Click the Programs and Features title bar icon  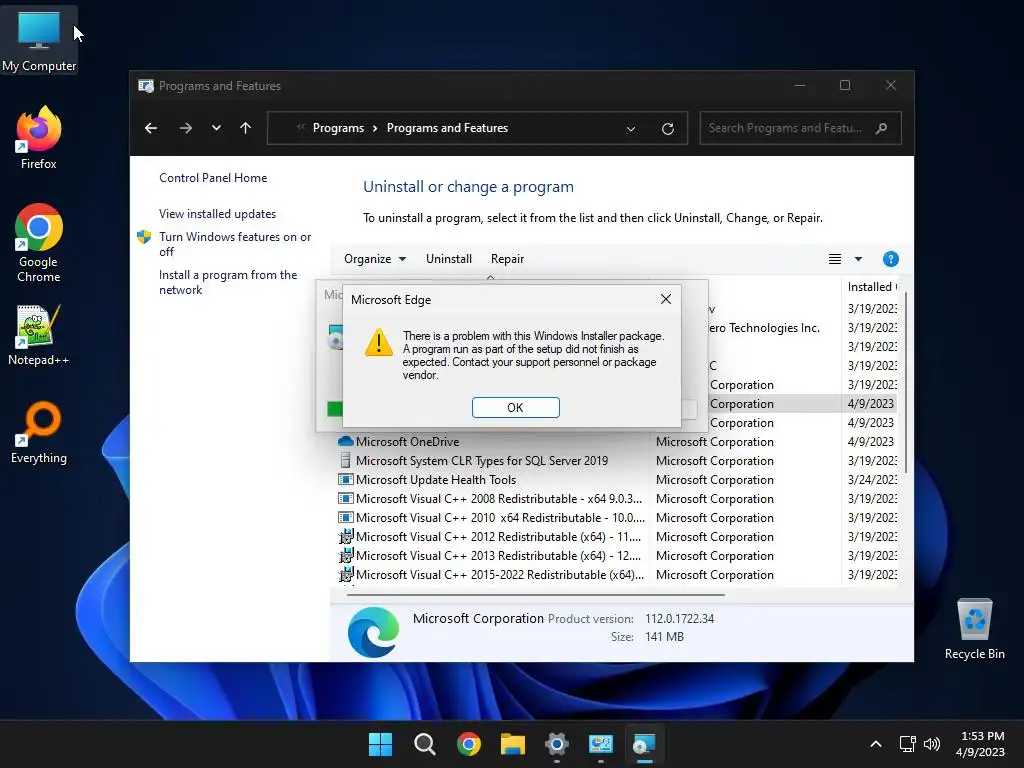(146, 86)
